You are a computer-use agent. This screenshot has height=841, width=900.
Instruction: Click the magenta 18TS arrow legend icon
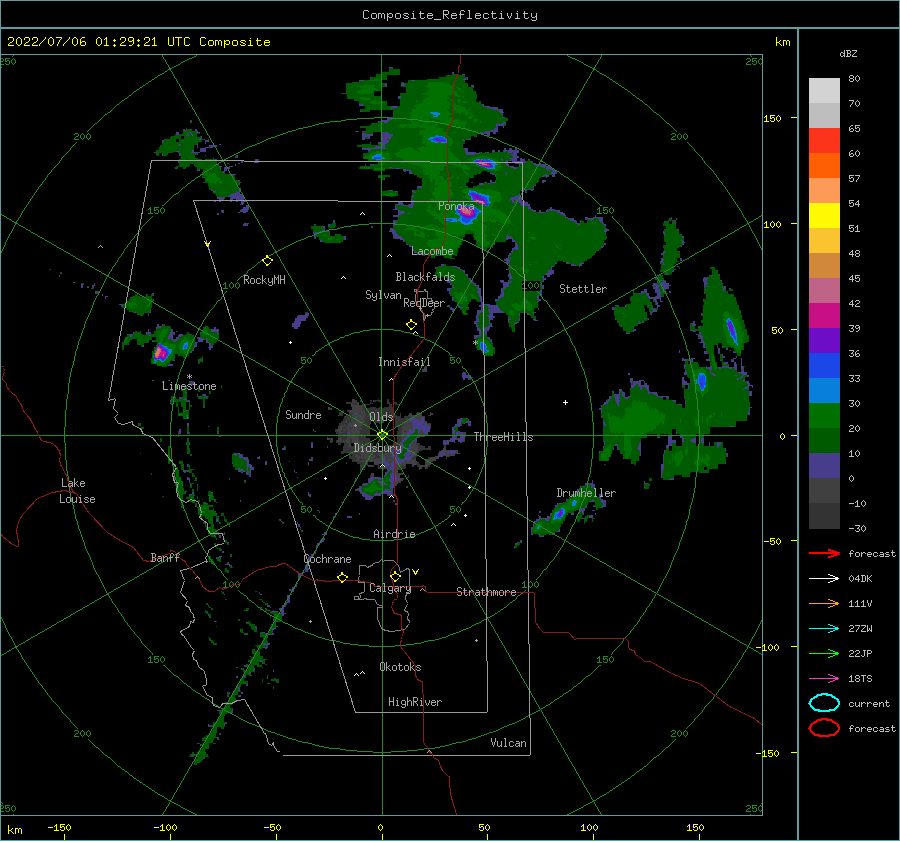824,679
